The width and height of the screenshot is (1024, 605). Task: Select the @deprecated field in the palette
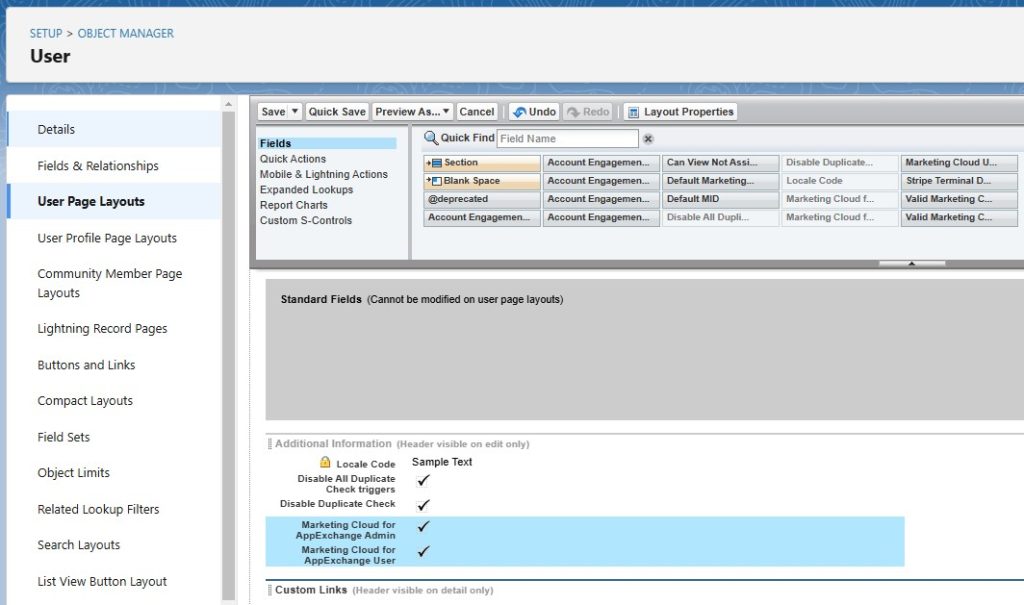click(x=482, y=199)
